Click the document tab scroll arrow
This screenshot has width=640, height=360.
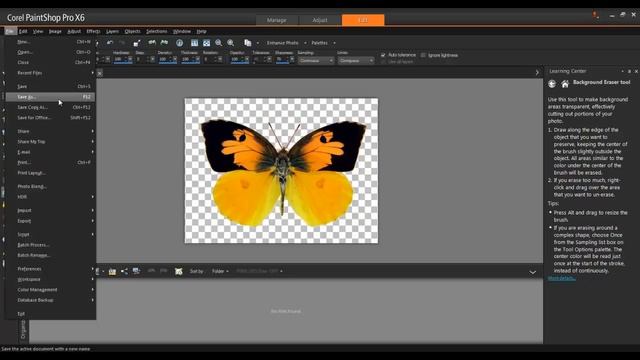tap(537, 73)
